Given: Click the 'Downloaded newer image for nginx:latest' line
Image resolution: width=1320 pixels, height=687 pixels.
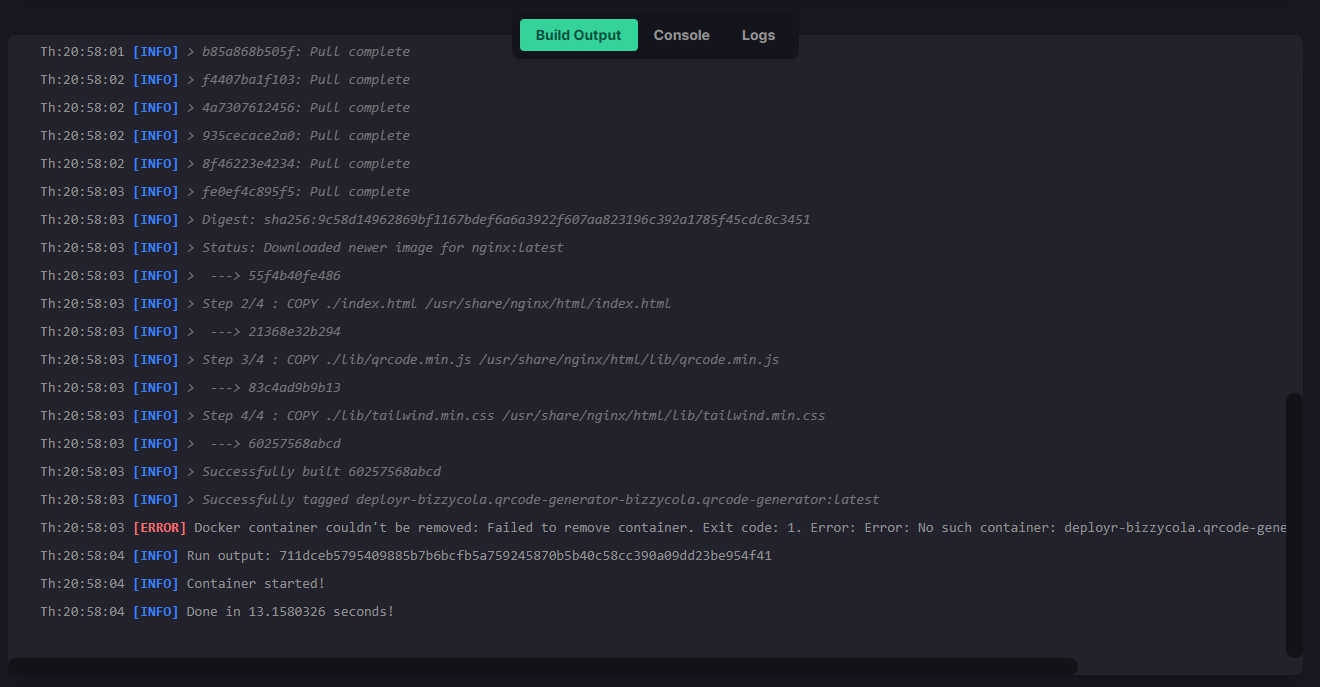Looking at the screenshot, I should pos(382,247).
